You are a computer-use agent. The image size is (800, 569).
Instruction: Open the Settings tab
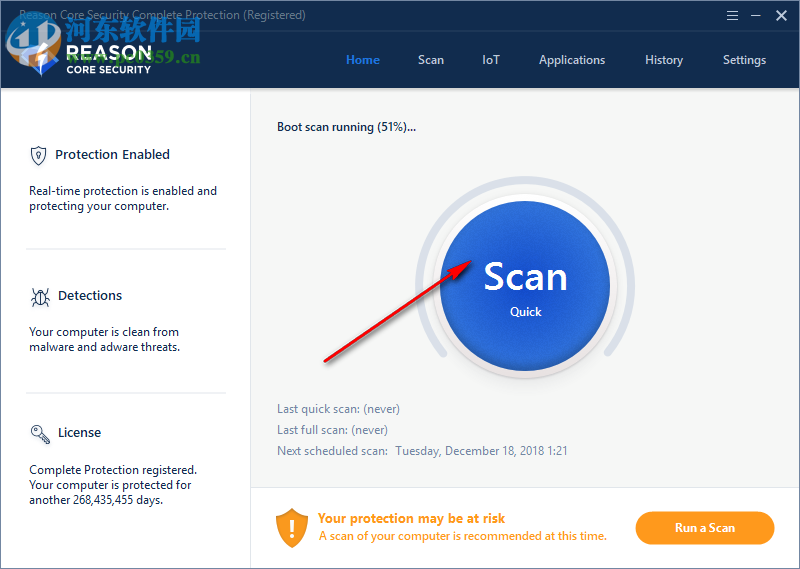[744, 60]
